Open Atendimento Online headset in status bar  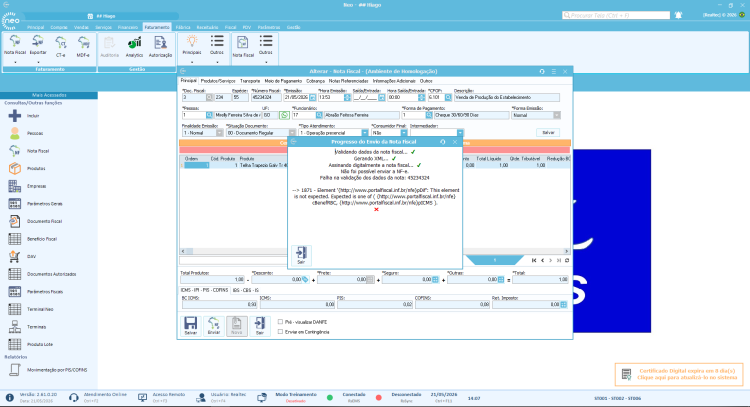click(x=74, y=397)
